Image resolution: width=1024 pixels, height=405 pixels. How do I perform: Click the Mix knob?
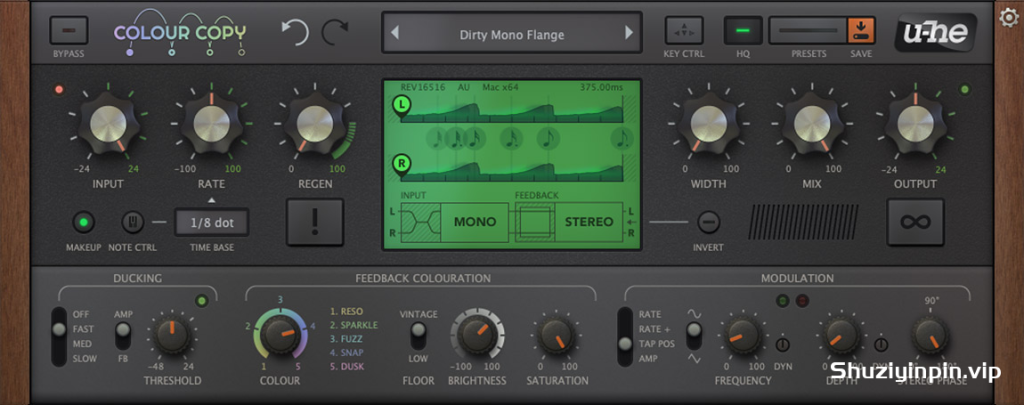coord(812,123)
